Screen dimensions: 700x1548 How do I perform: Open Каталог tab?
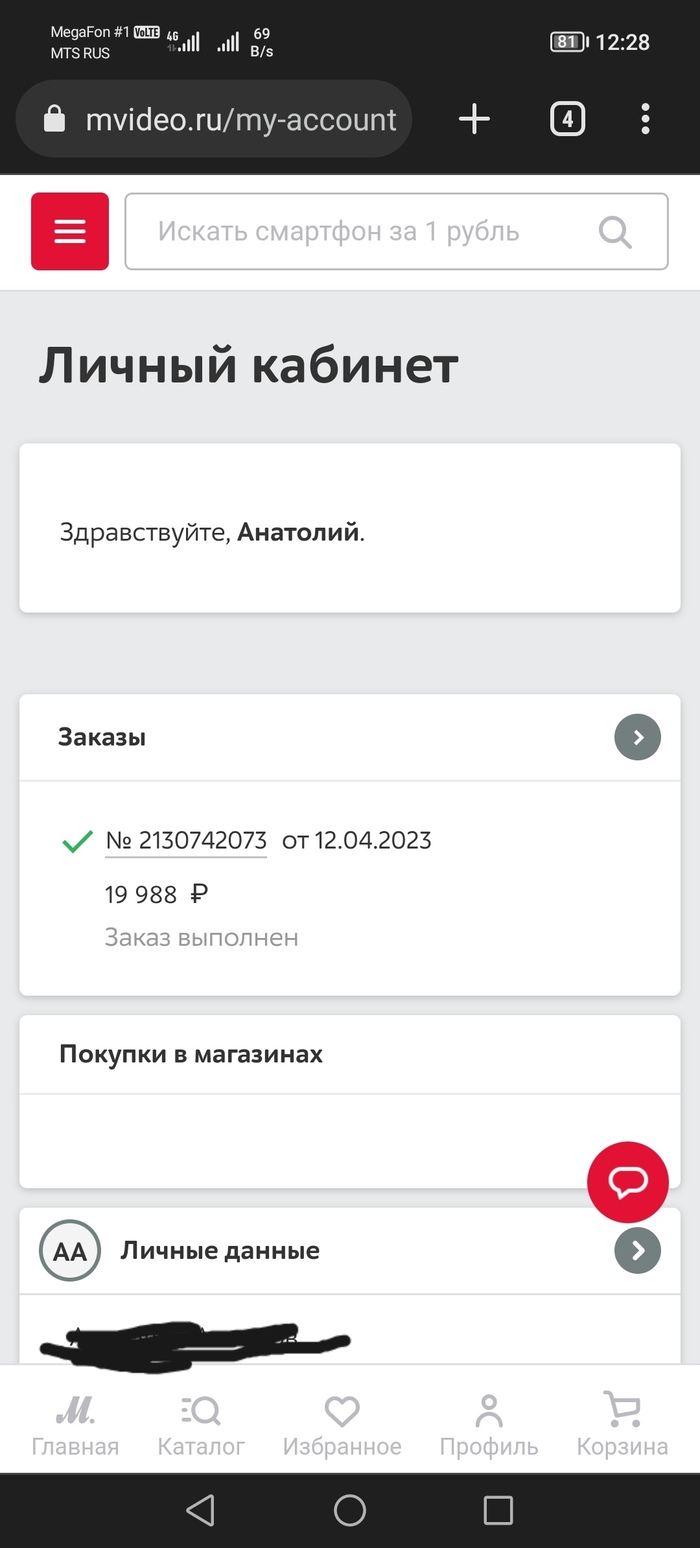[x=201, y=1425]
